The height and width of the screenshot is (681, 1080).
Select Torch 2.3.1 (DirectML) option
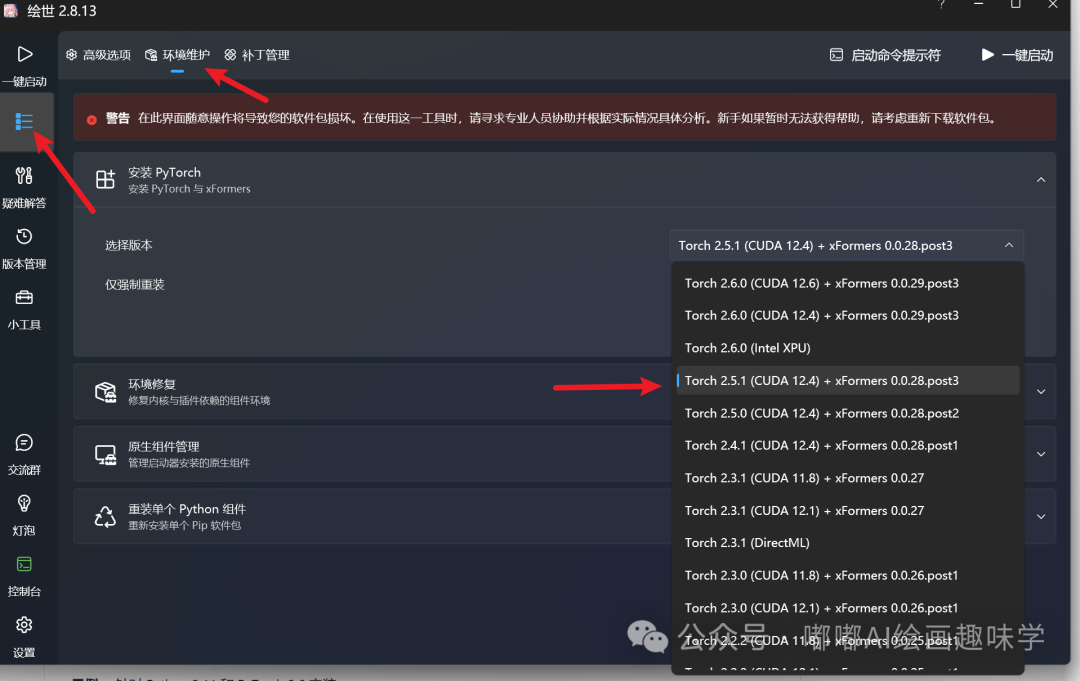(x=848, y=543)
